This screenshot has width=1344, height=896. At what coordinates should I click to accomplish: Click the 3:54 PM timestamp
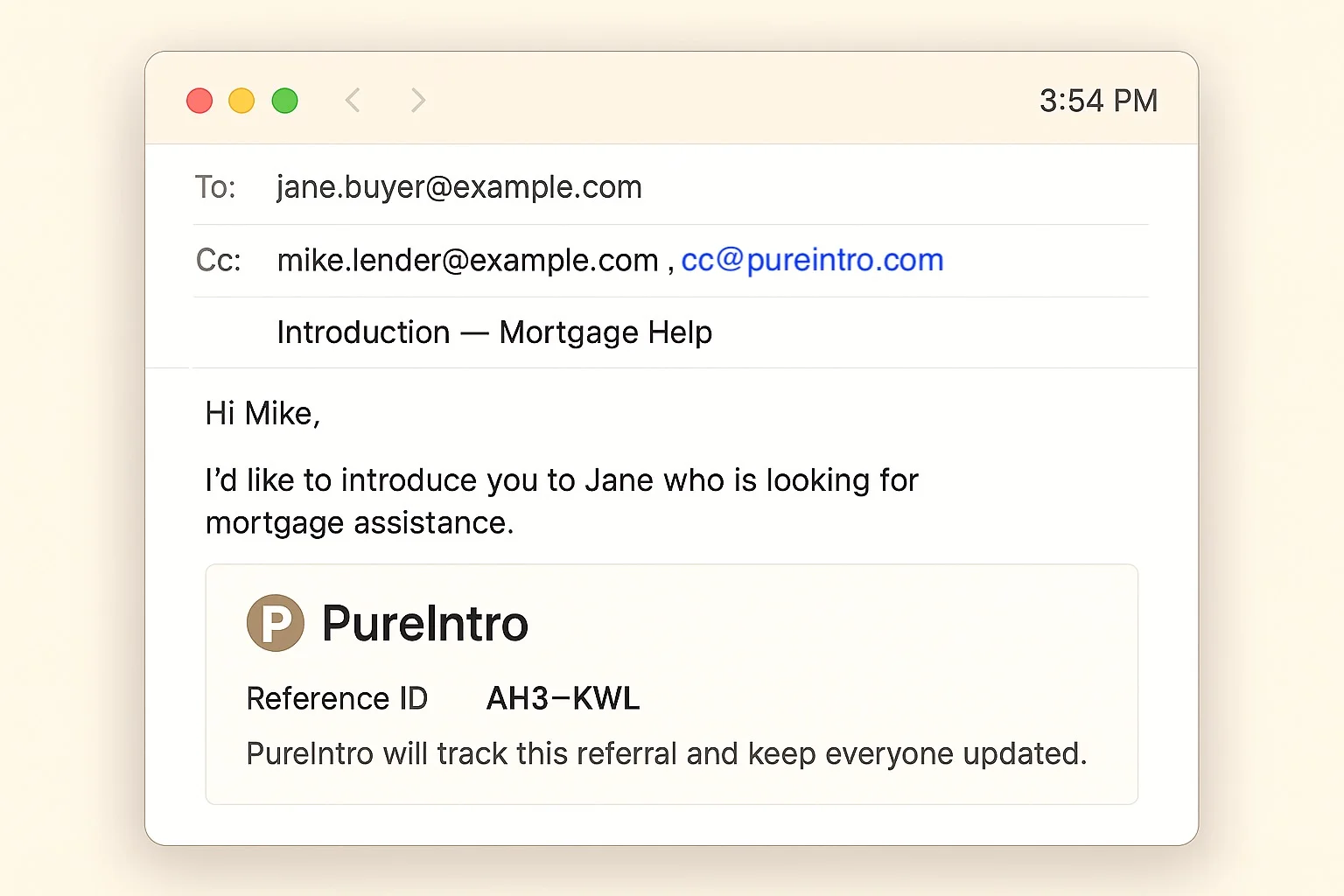(1098, 101)
